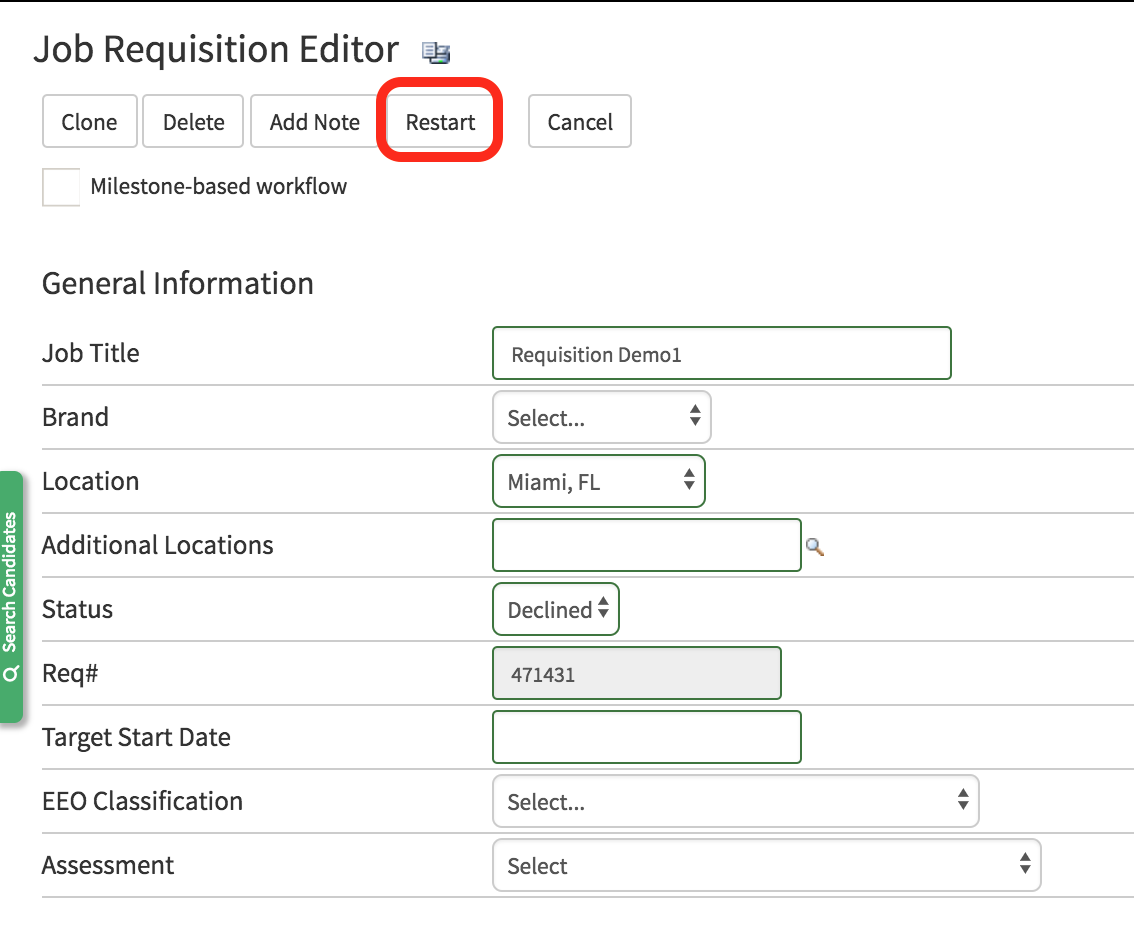
Task: Click the print/report icon beside the title
Action: [436, 52]
